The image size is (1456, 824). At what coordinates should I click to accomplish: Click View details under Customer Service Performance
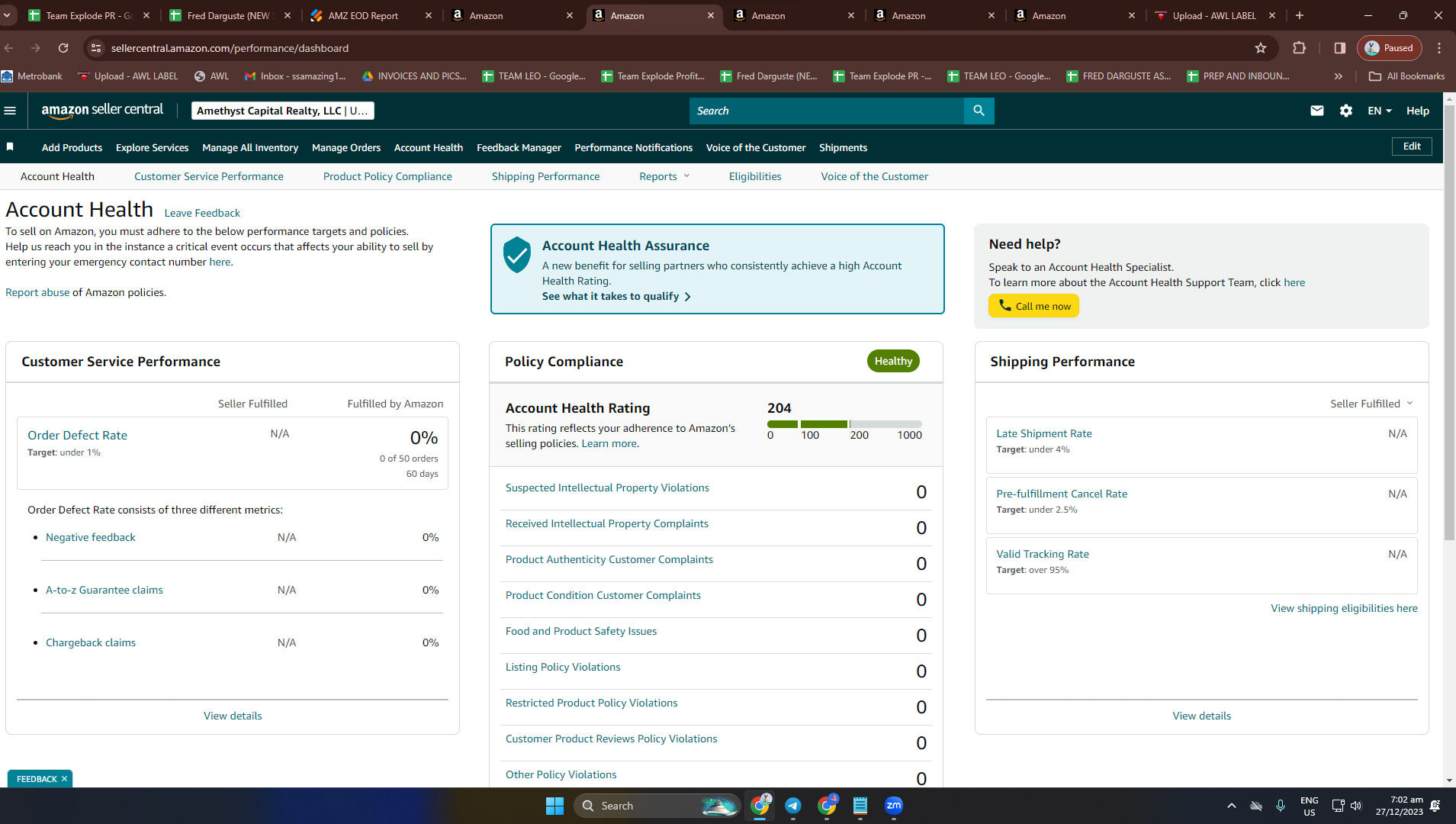(x=233, y=716)
